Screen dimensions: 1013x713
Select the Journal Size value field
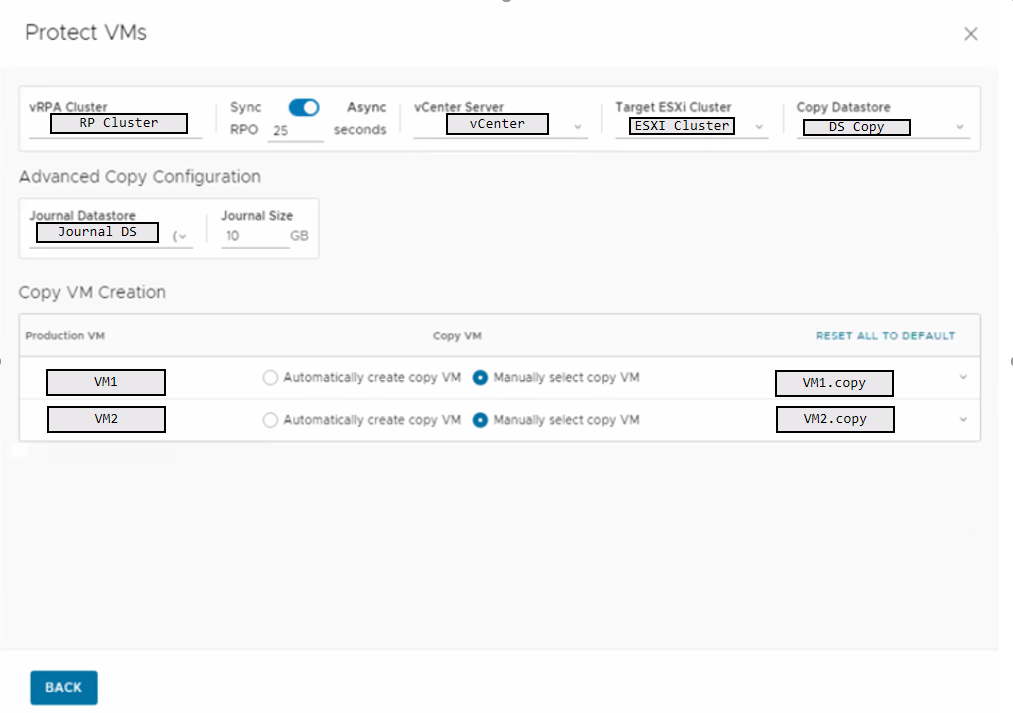coord(254,235)
